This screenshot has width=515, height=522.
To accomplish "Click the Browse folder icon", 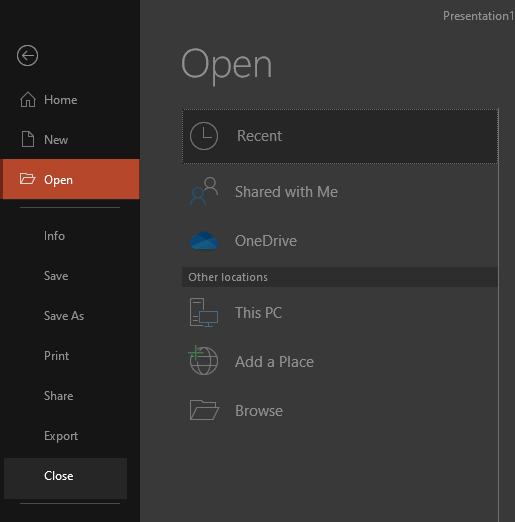I will click(x=204, y=410).
